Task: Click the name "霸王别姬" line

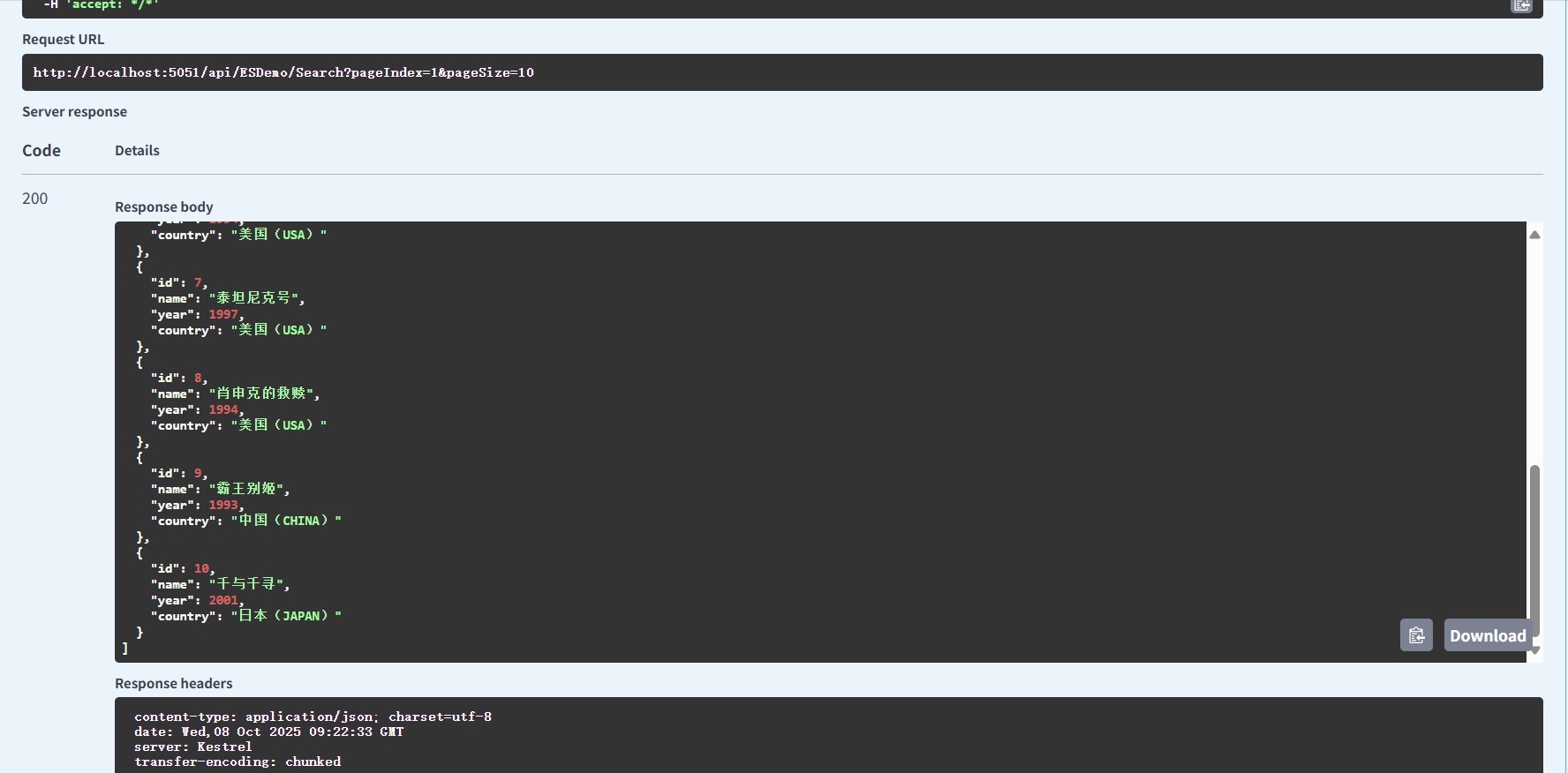Action: [221, 489]
